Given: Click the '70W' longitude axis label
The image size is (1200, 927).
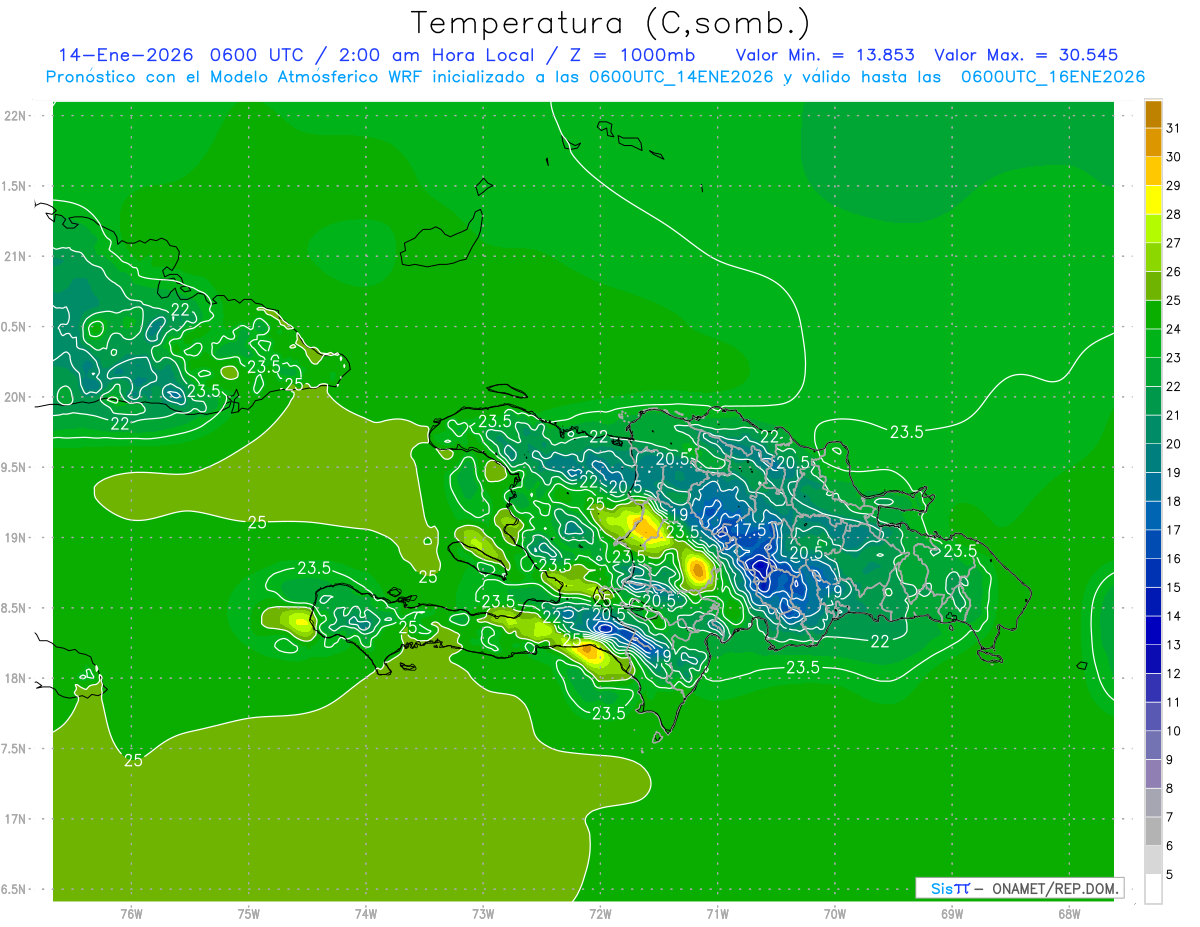Looking at the screenshot, I should (x=835, y=914).
